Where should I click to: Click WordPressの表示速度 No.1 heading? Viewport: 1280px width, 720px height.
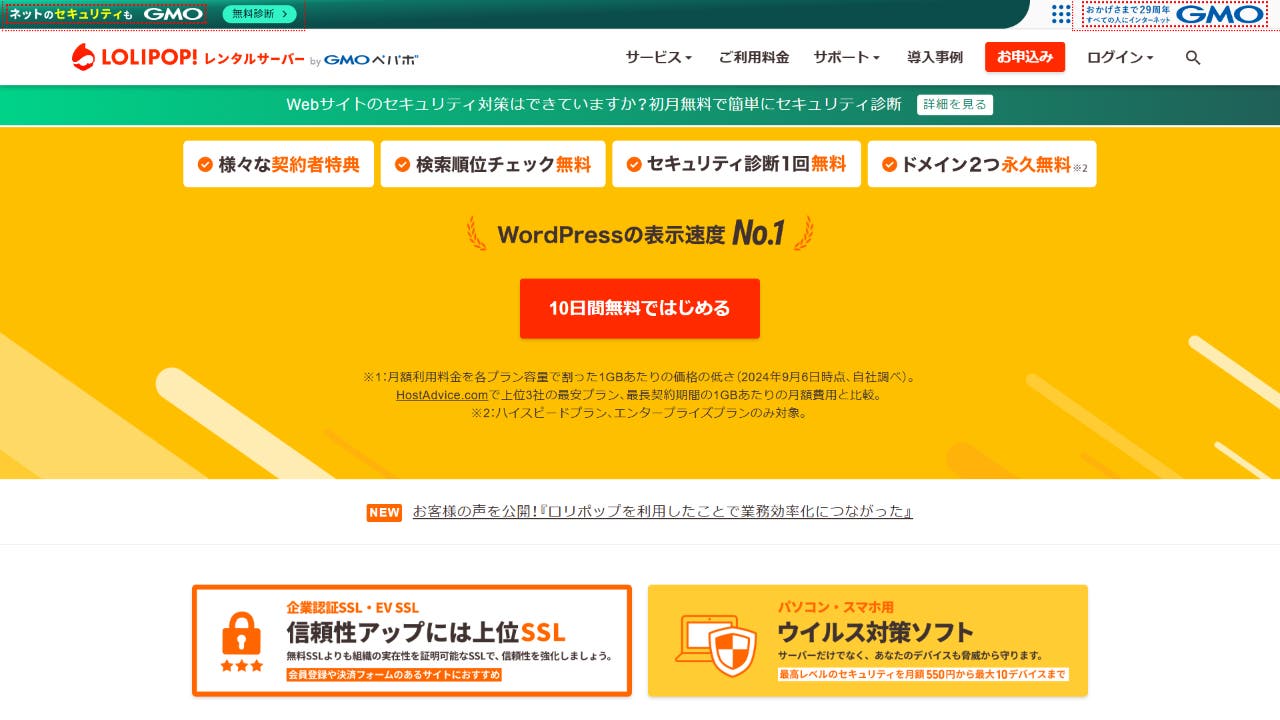pyautogui.click(x=640, y=234)
